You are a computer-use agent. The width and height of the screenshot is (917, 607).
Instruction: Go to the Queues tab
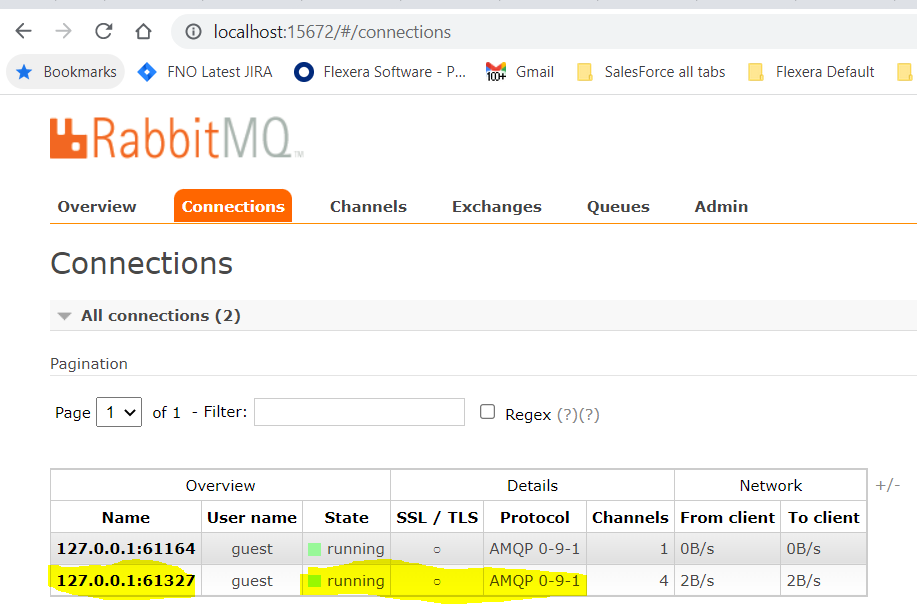pyautogui.click(x=618, y=207)
